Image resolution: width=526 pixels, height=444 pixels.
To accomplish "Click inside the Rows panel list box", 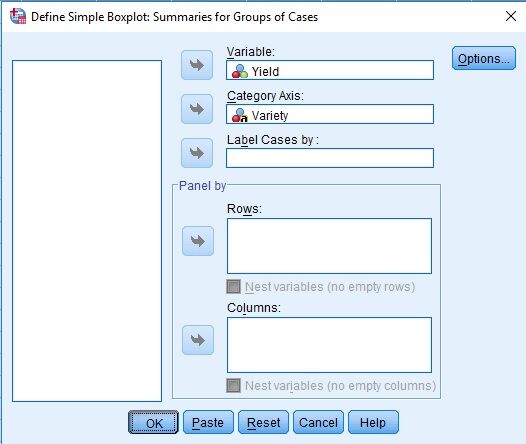I will coord(329,246).
